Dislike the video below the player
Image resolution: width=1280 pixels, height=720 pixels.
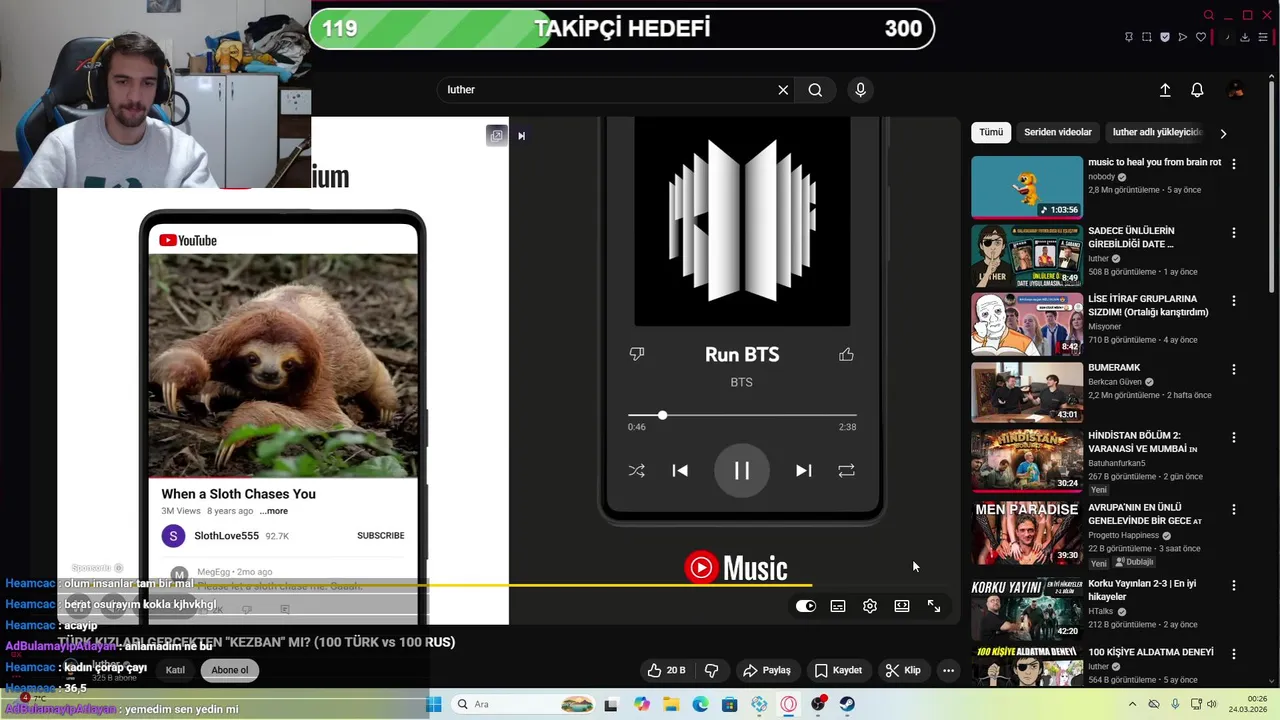click(712, 670)
